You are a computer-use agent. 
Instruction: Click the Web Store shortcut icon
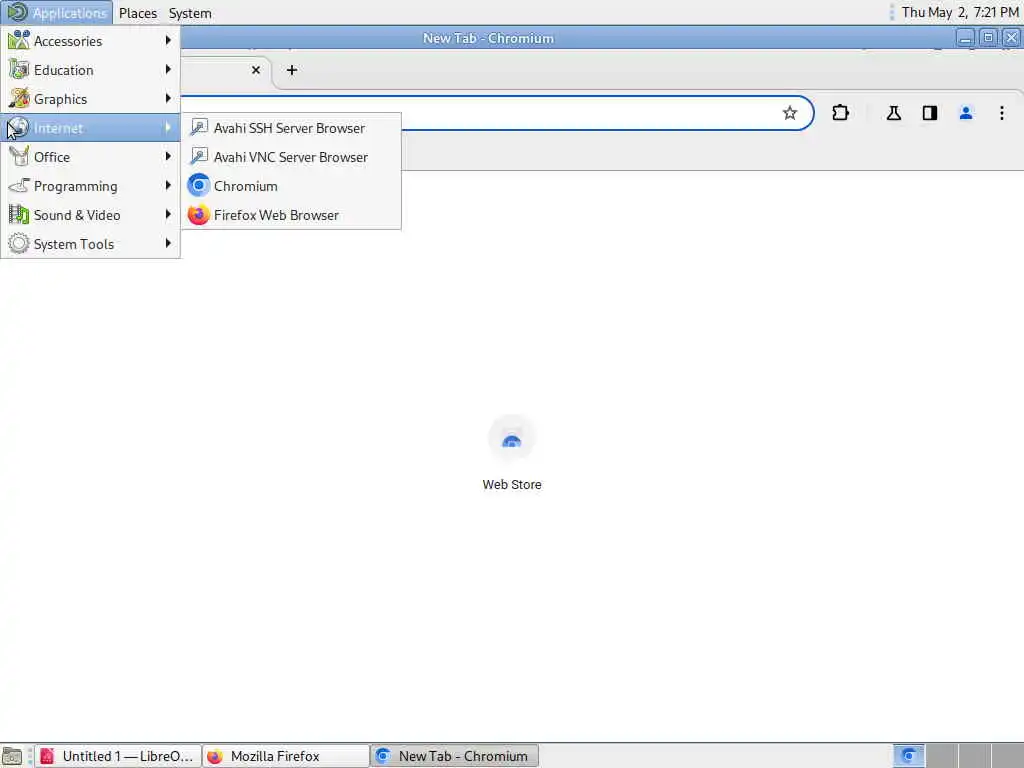(511, 440)
